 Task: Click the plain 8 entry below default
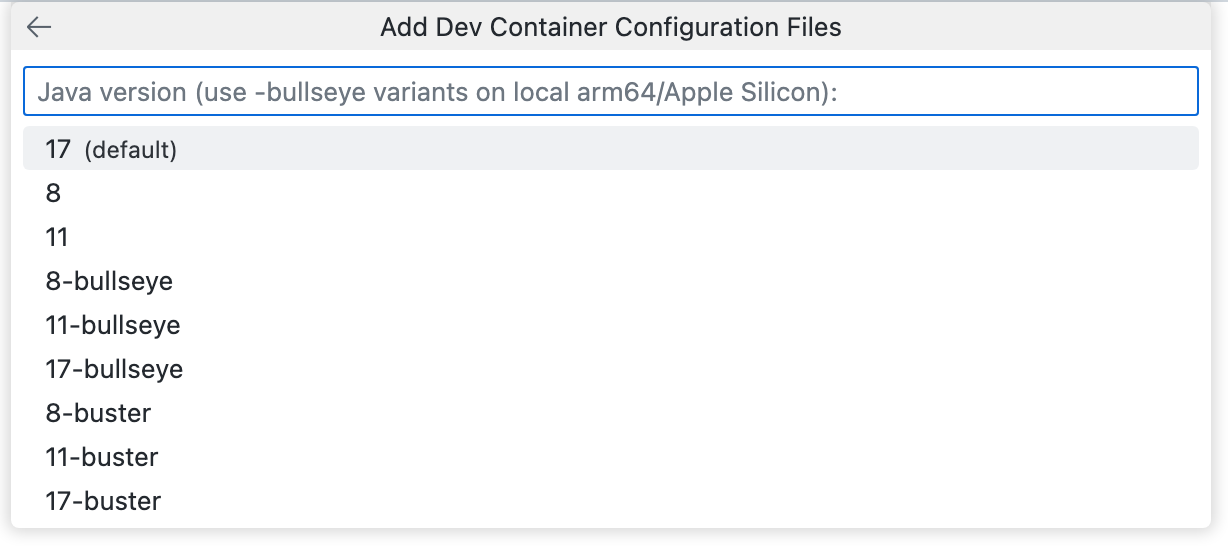(x=54, y=193)
